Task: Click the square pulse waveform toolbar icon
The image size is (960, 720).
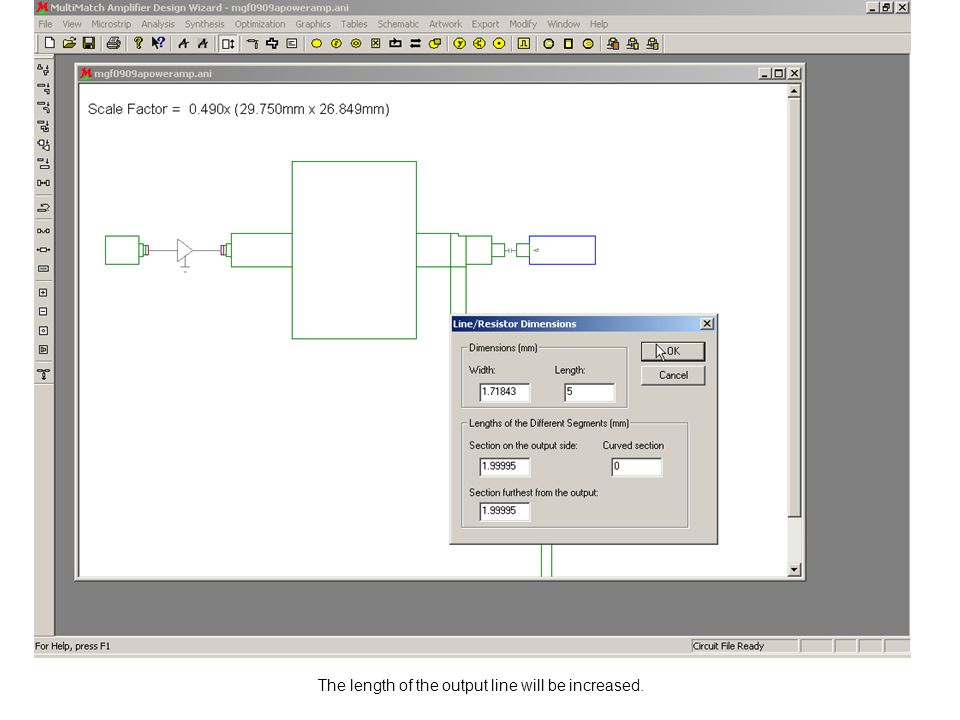Action: click(523, 43)
